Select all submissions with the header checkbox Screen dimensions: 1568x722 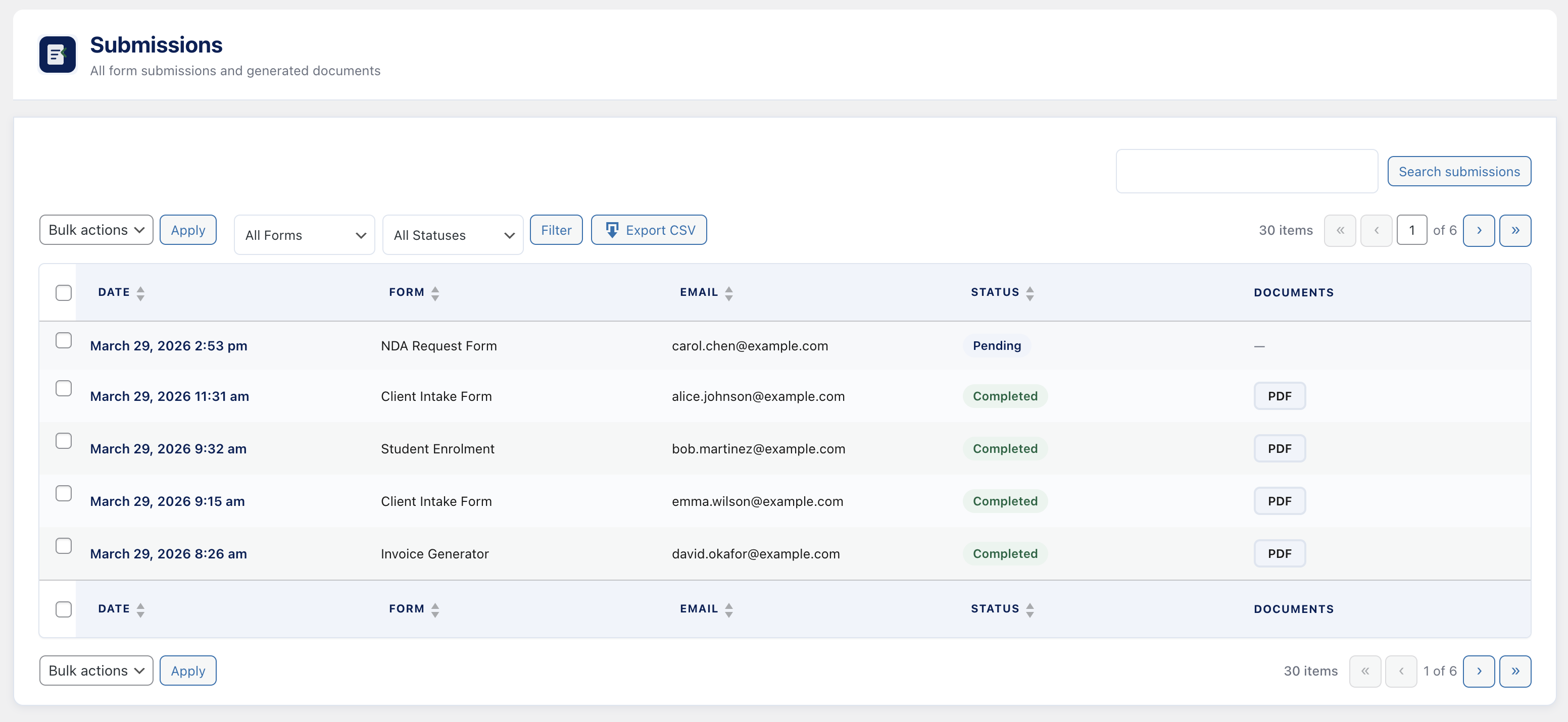point(63,292)
